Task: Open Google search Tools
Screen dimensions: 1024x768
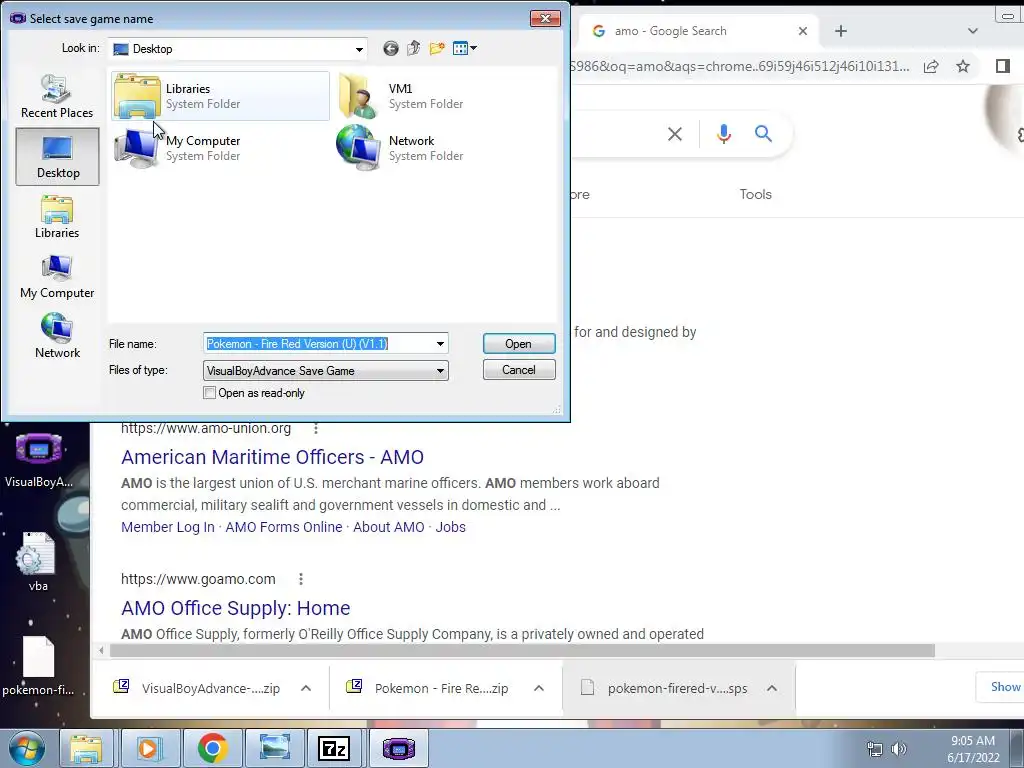Action: point(756,194)
